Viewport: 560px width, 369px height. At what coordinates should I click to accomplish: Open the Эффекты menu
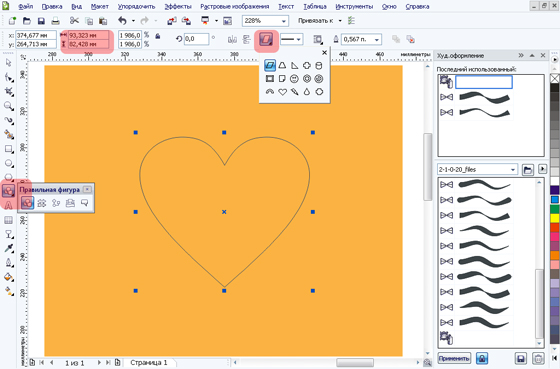[178, 6]
